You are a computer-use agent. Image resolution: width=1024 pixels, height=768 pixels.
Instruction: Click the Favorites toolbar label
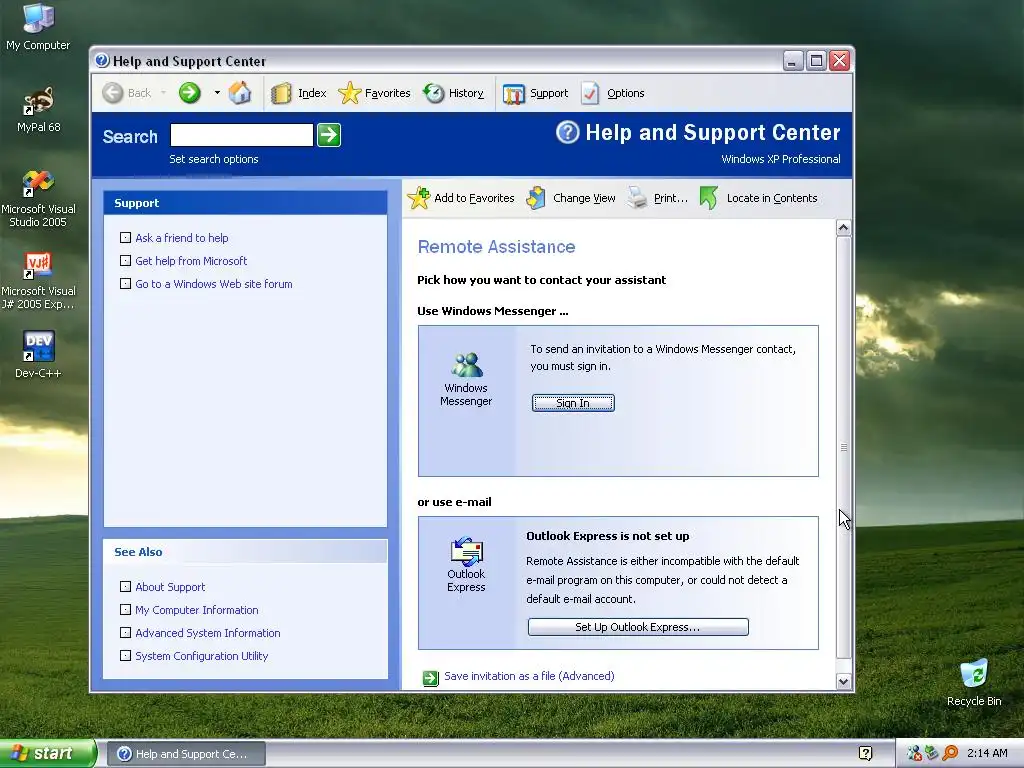tap(387, 93)
